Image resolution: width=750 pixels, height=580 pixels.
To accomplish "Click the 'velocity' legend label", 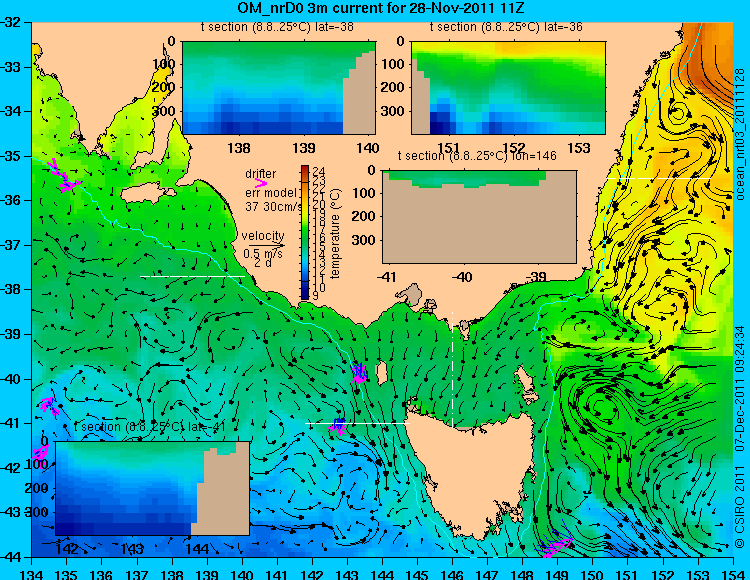I will coord(263,236).
